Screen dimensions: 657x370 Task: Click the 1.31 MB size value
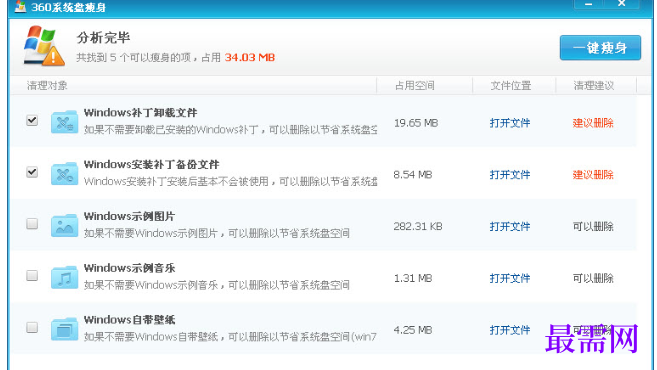pyautogui.click(x=413, y=278)
